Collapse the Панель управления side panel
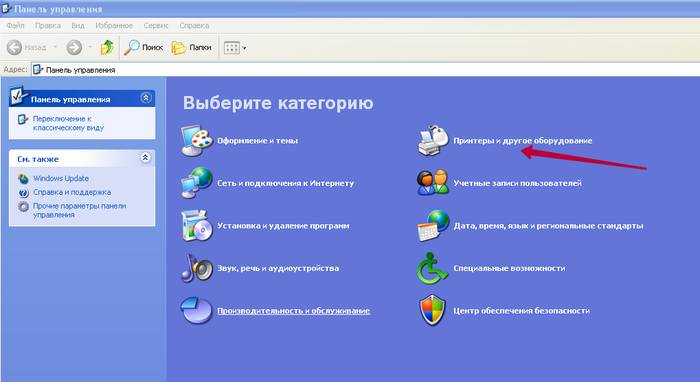700x382 pixels. (146, 98)
